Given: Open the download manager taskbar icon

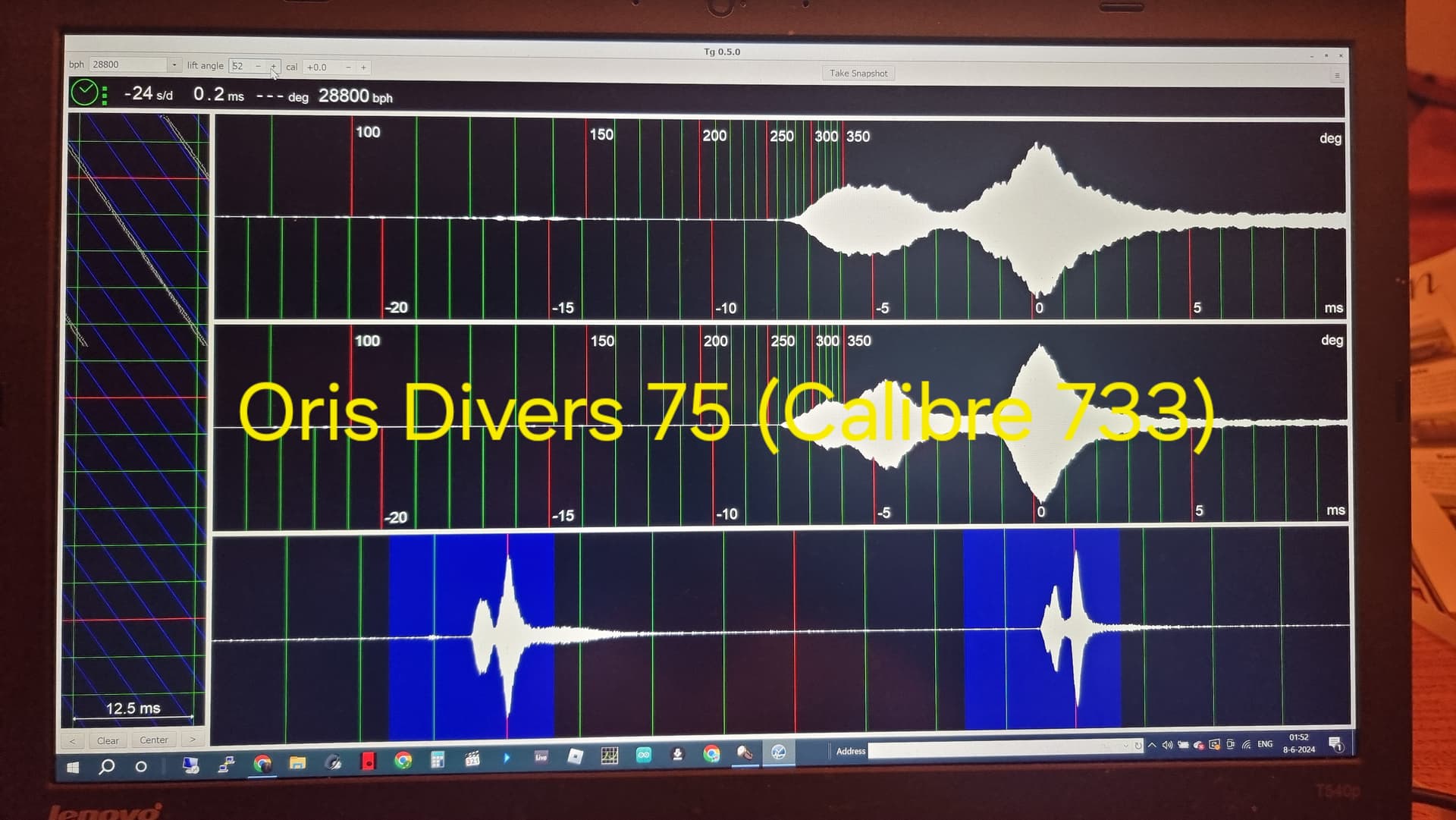Looking at the screenshot, I should (x=678, y=754).
